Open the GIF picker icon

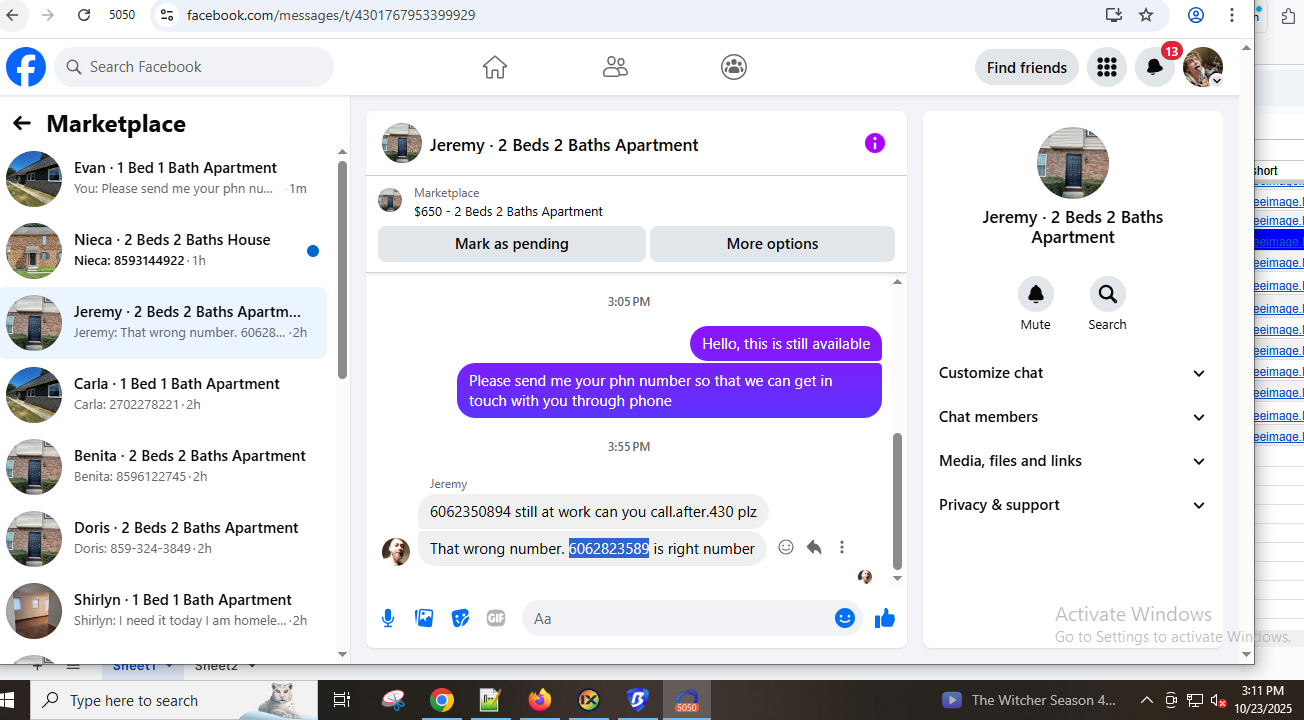pos(496,618)
